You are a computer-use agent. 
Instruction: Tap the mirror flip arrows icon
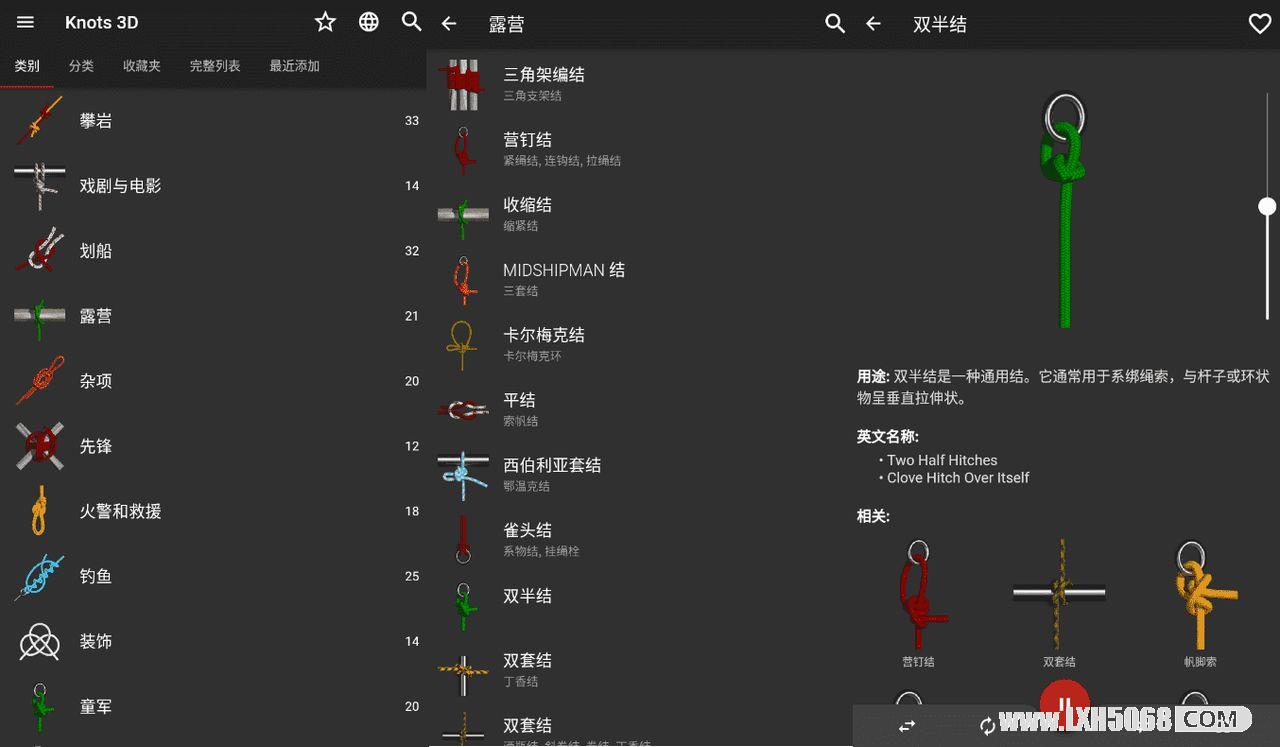[x=907, y=726]
